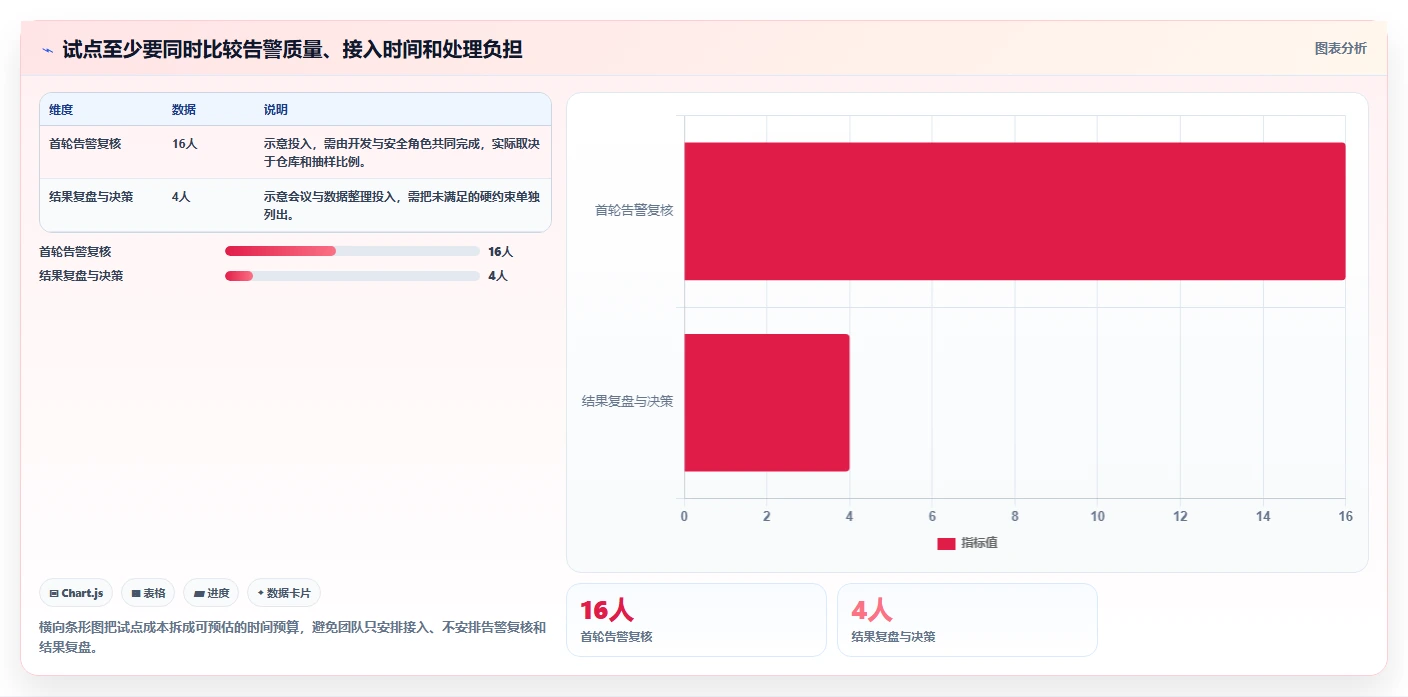Image resolution: width=1408 pixels, height=697 pixels.
Task: Click 结果复盘与决策 cell in the table
Action: [x=91, y=197]
